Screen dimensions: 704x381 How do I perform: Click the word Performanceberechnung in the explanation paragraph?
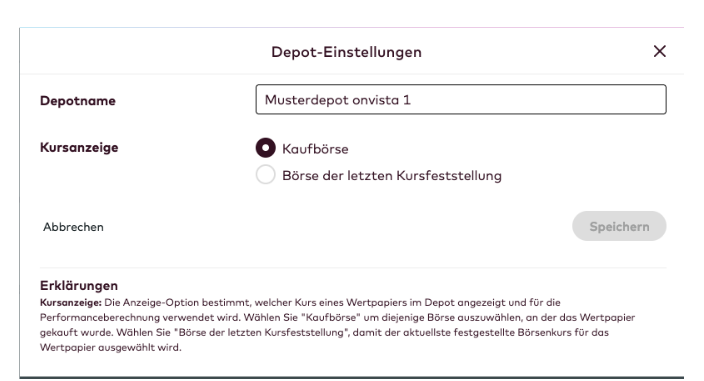click(100, 318)
